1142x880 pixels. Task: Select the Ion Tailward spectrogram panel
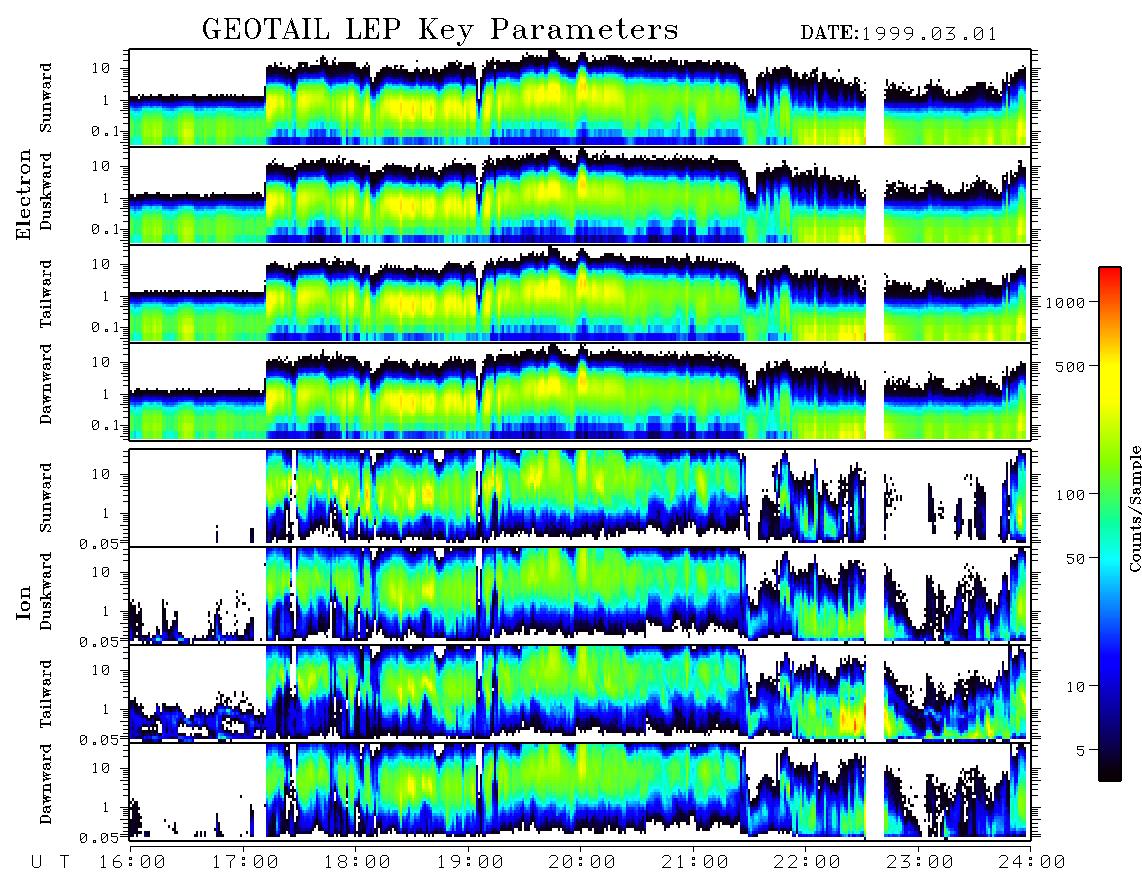tap(580, 693)
